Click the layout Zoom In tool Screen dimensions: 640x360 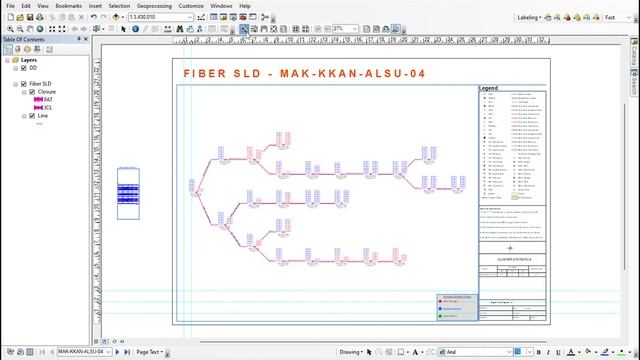pos(244,29)
